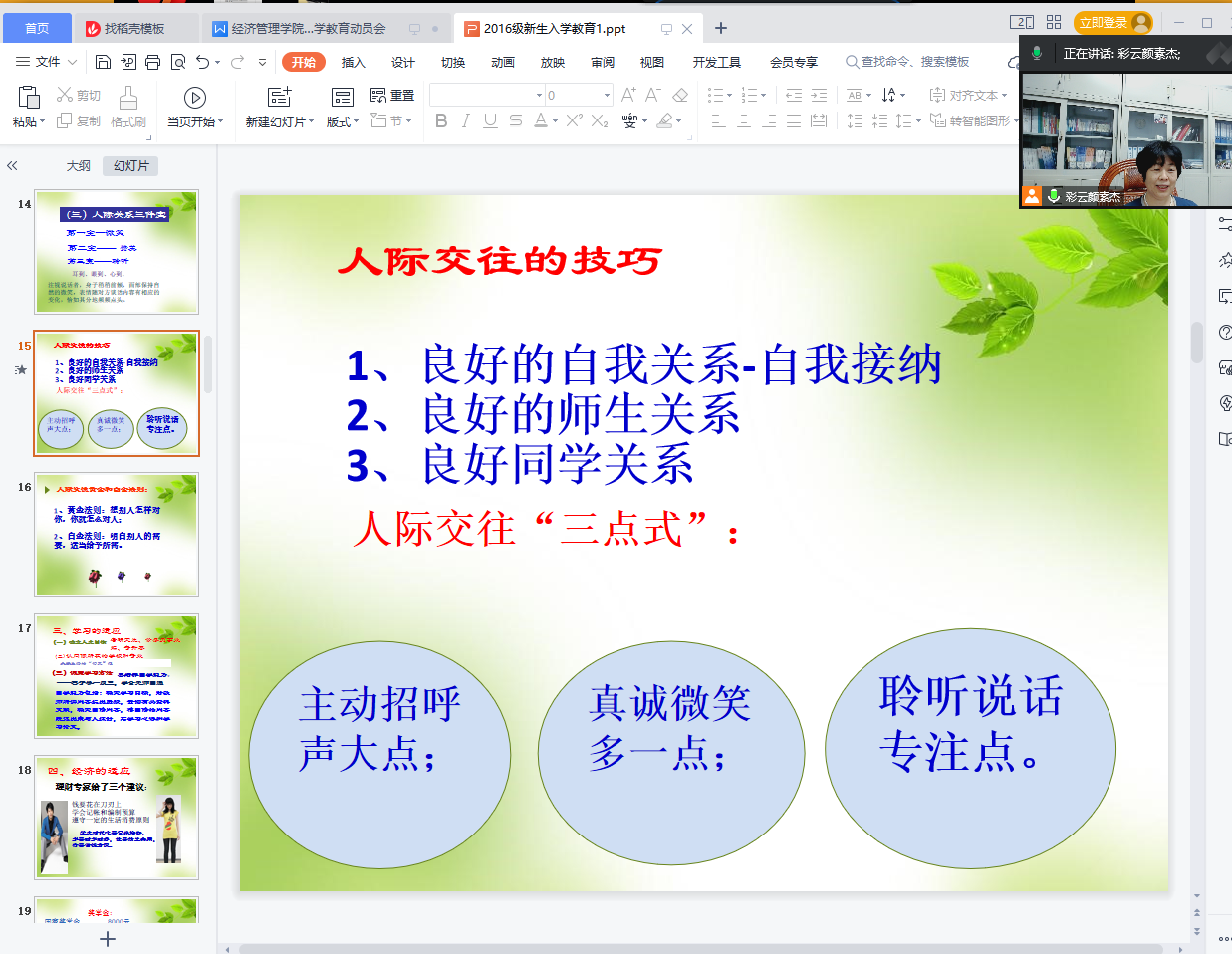Click the Paste clipboard icon

pyautogui.click(x=29, y=97)
